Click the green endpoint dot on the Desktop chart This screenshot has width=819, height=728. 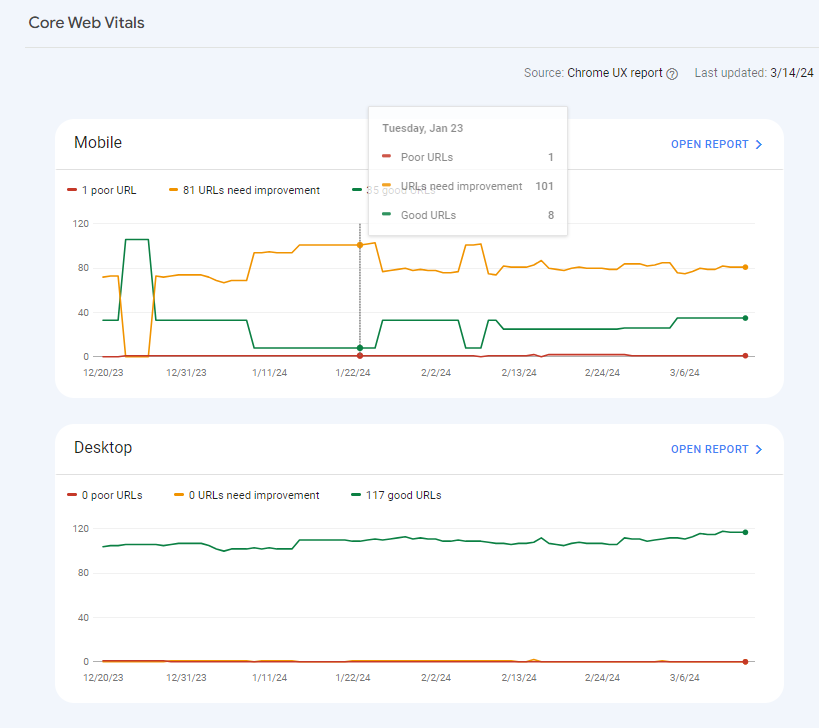click(745, 532)
